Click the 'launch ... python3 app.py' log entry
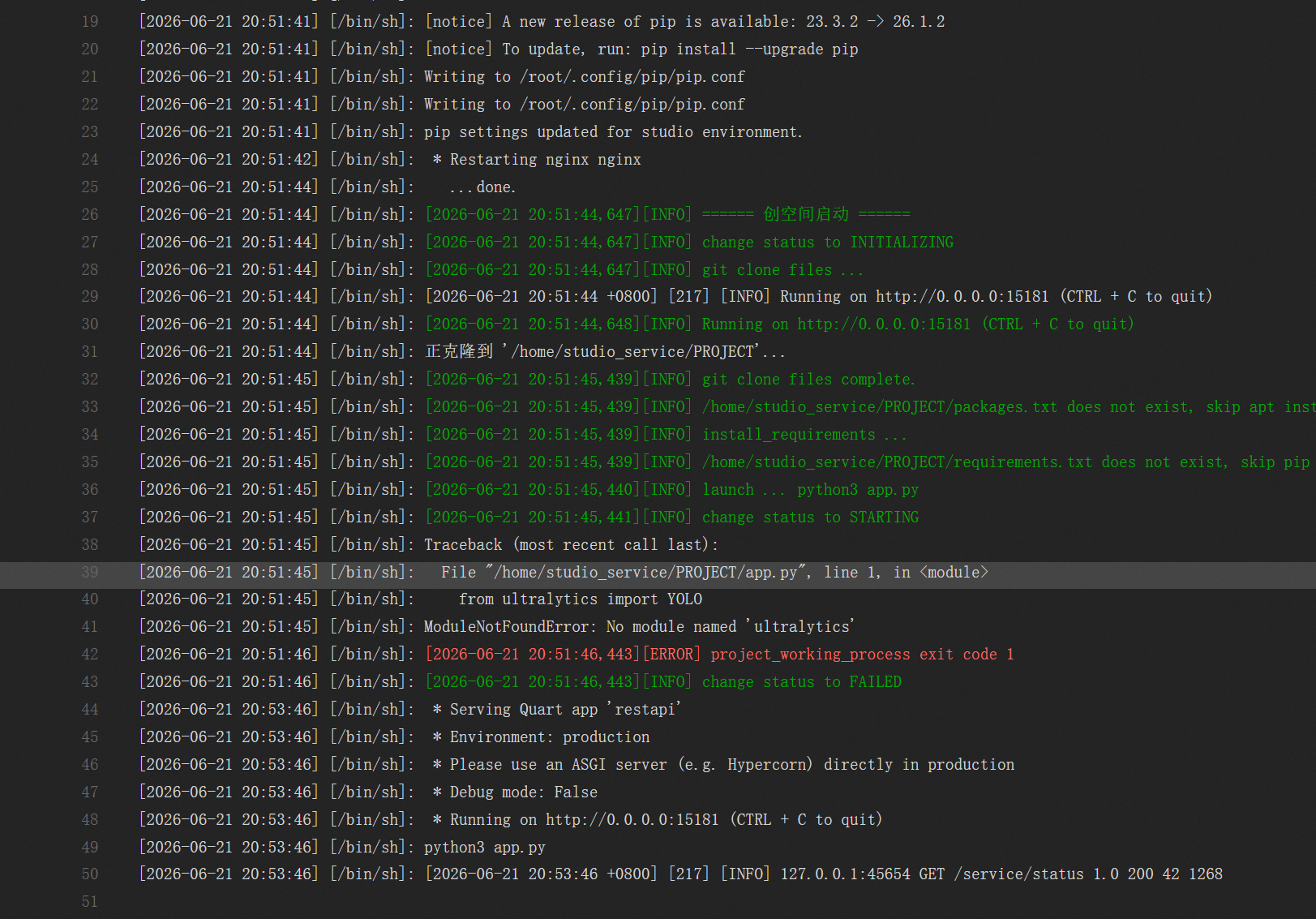Image resolution: width=1316 pixels, height=919 pixels. point(529,489)
